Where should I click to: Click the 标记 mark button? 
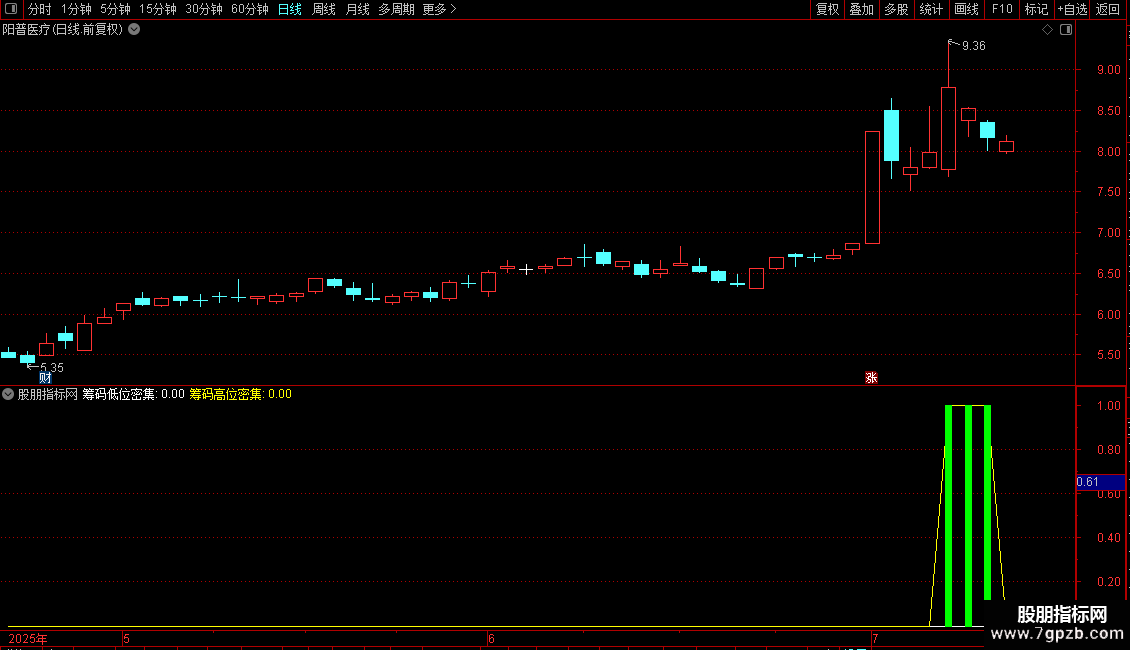[x=1036, y=9]
